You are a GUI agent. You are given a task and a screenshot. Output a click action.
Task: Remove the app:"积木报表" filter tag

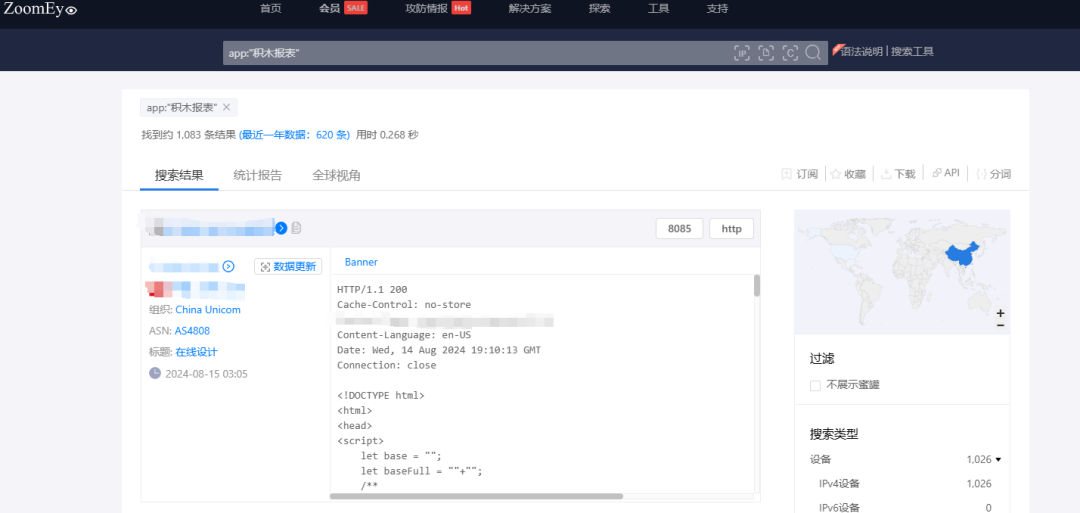(x=226, y=107)
